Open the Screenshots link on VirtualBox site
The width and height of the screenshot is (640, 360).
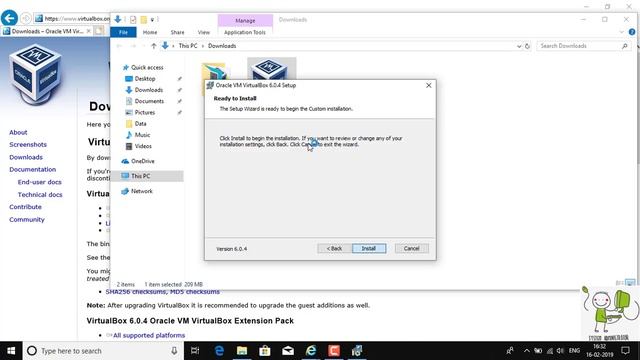[x=28, y=144]
